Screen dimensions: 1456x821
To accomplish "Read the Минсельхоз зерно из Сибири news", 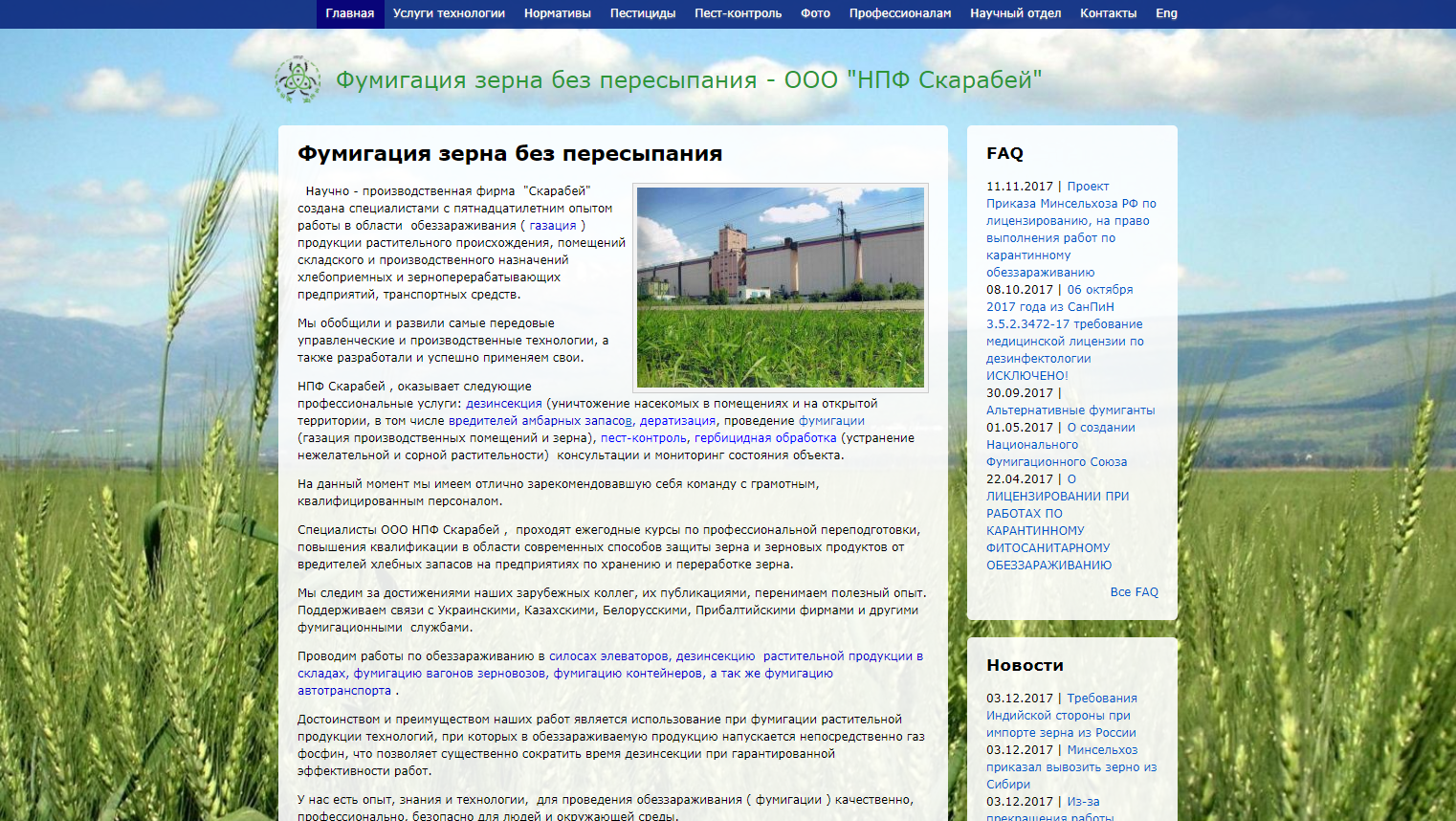I will click(x=1071, y=767).
